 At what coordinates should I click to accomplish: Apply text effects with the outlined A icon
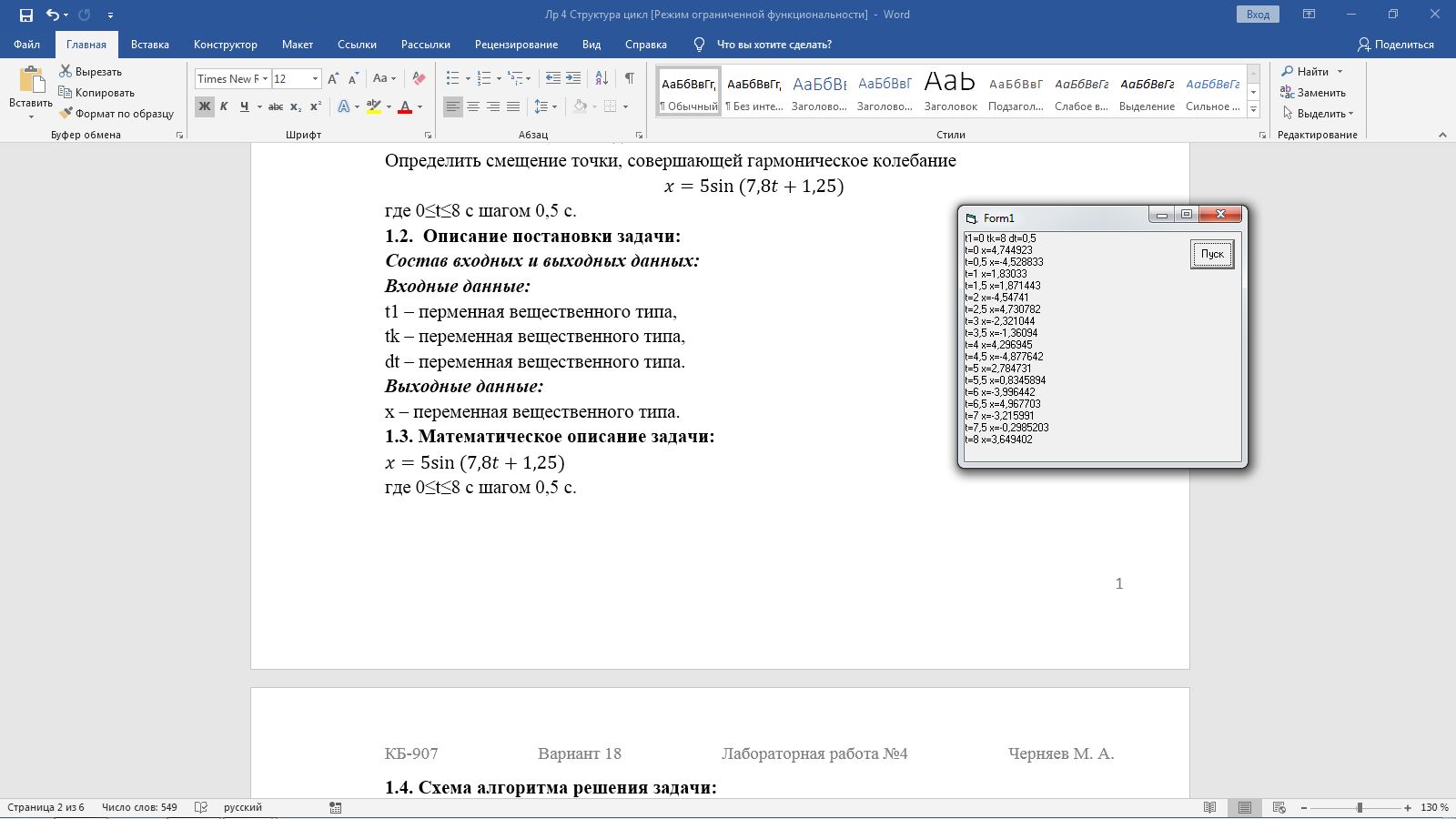(343, 106)
